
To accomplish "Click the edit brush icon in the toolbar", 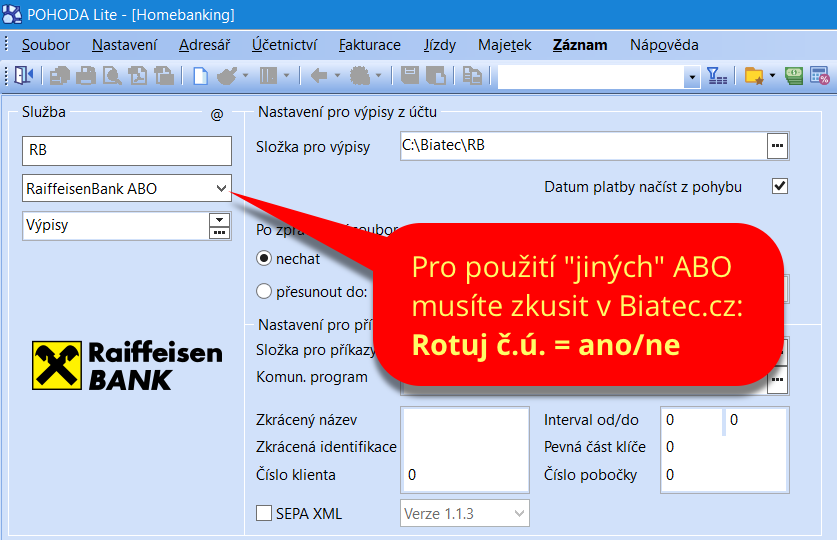I will (227, 76).
